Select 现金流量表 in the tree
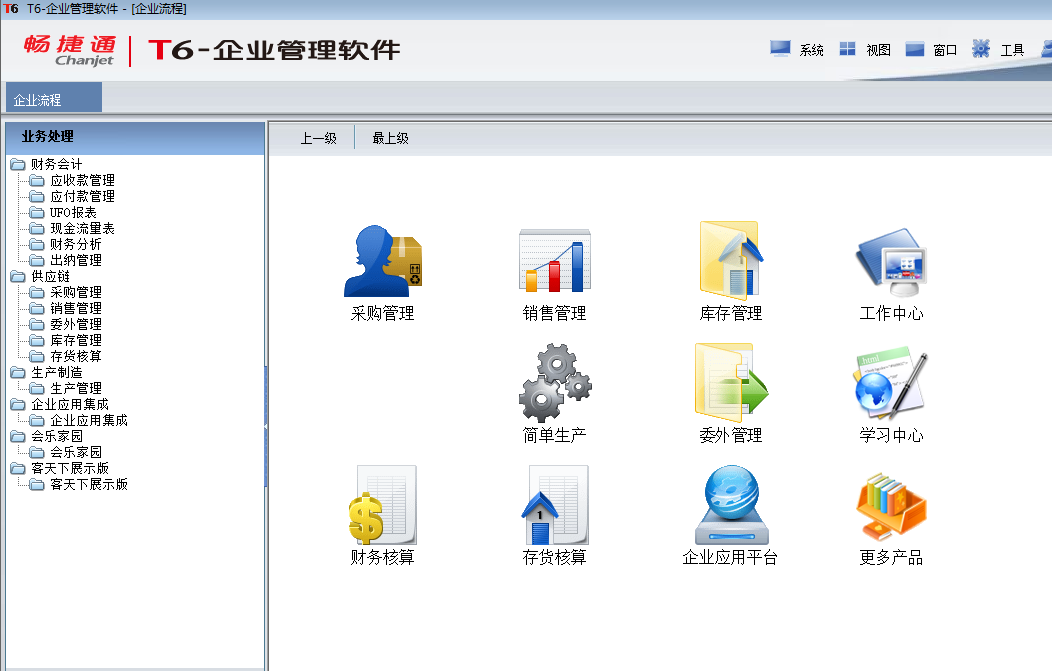The width and height of the screenshot is (1052, 671). point(83,229)
